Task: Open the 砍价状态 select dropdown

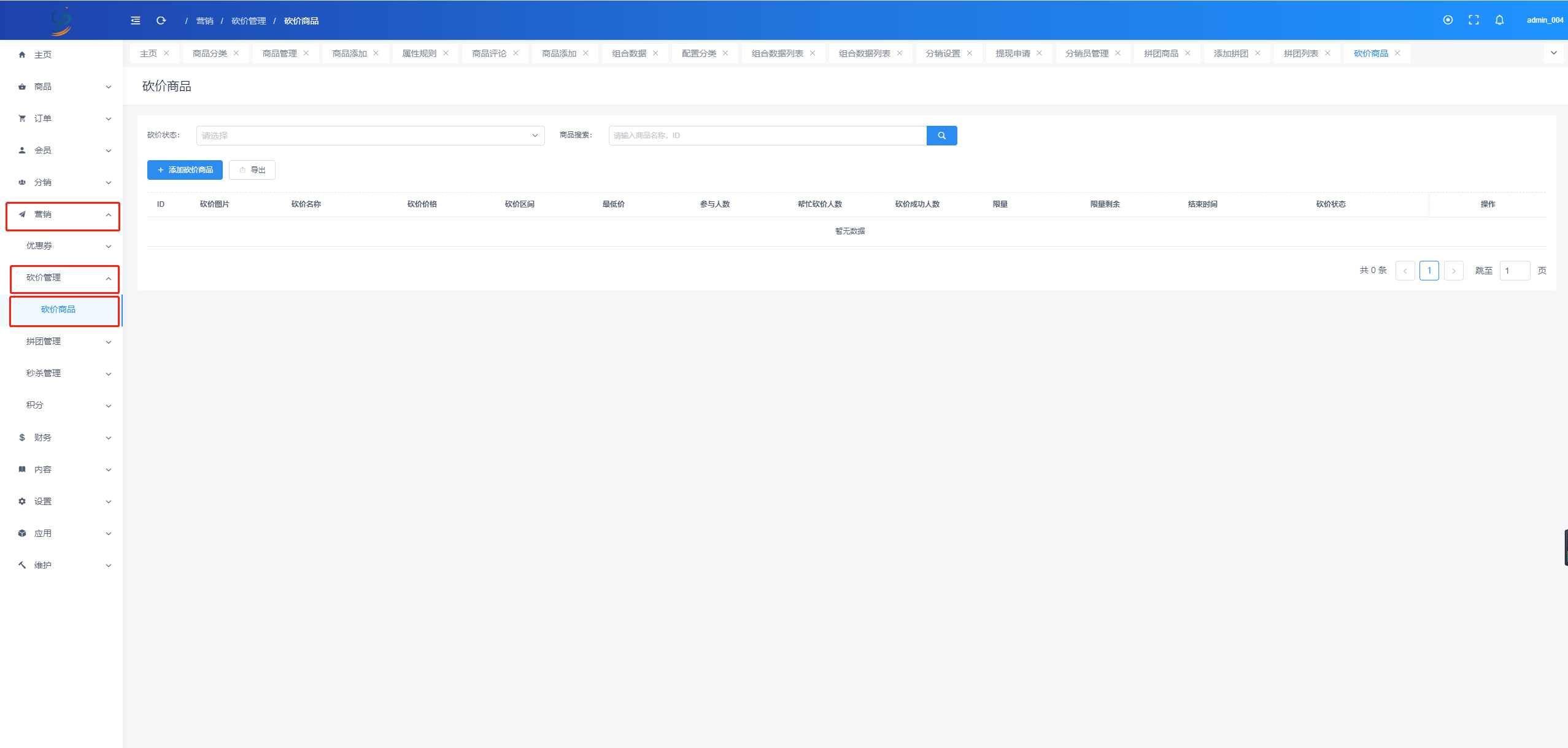Action: (371, 136)
